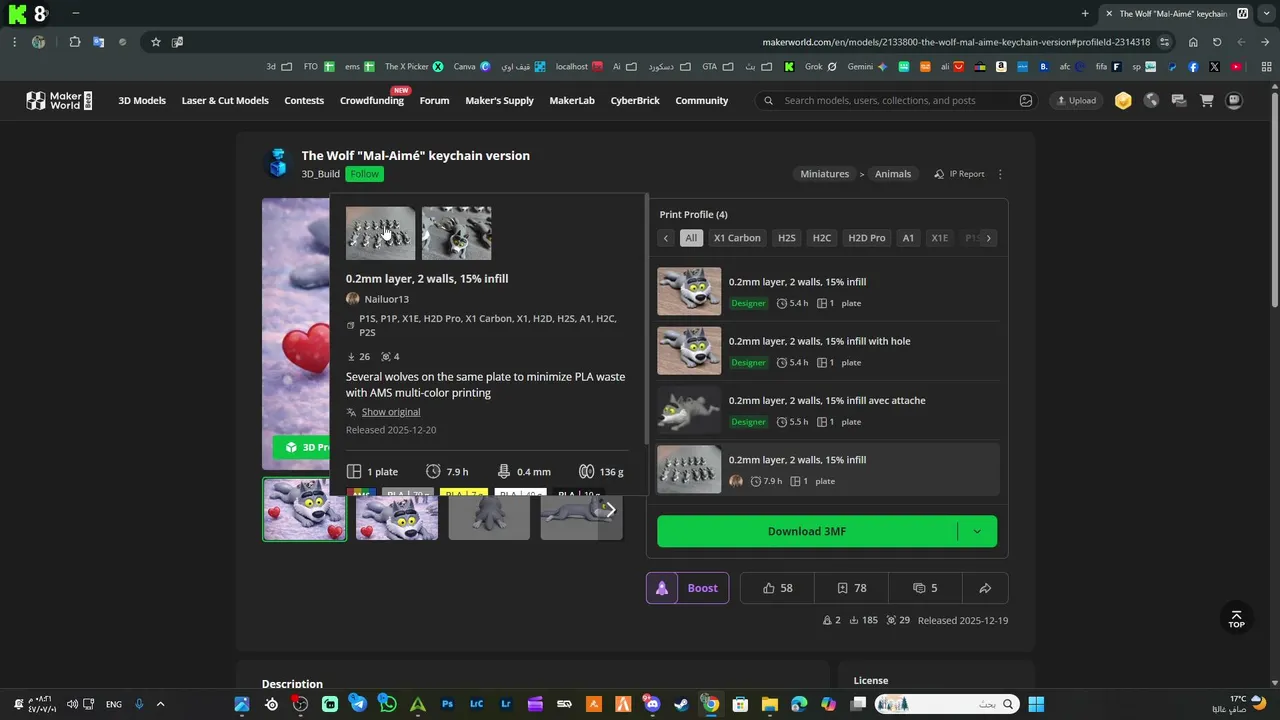Select the All printer filter
1280x720 pixels.
(x=691, y=238)
